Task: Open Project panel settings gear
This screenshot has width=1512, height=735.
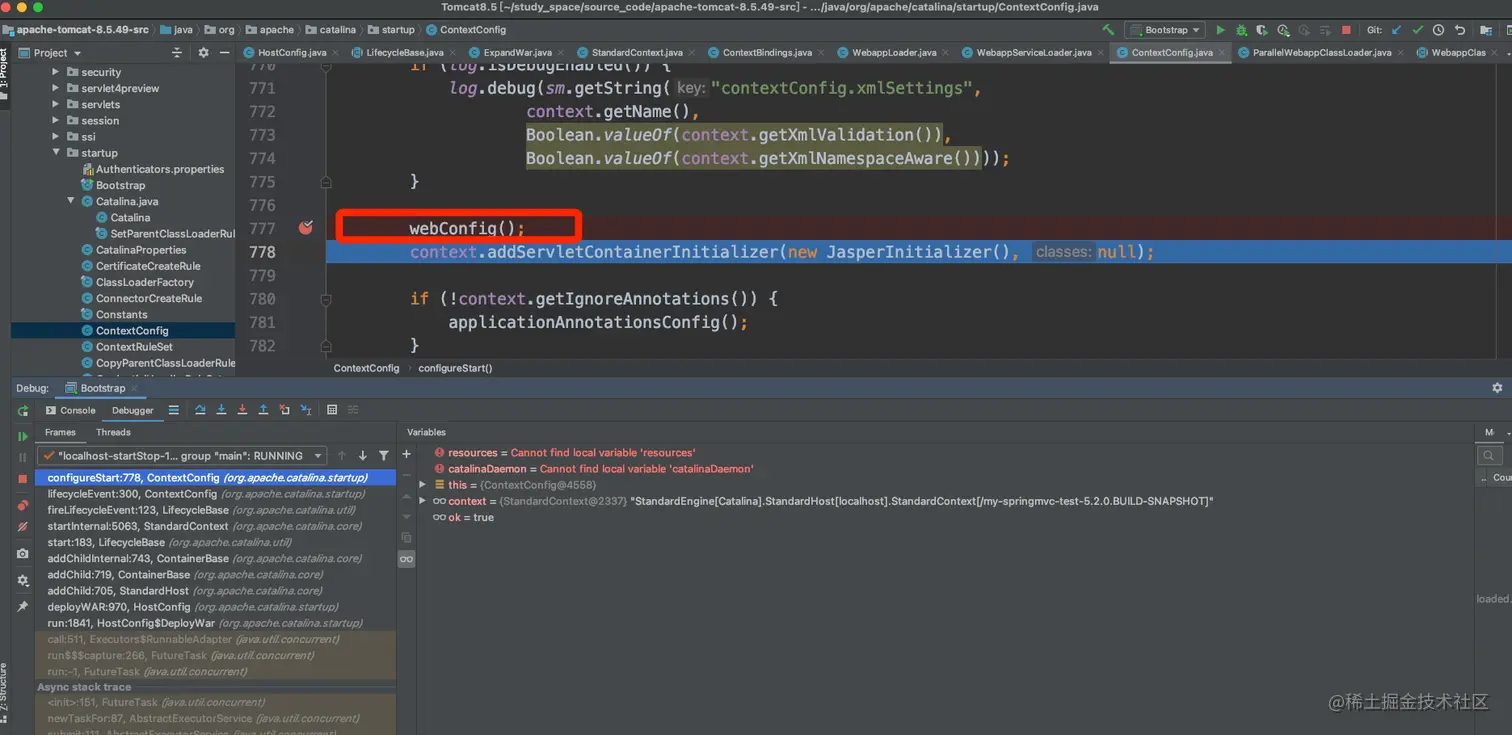Action: tap(204, 53)
